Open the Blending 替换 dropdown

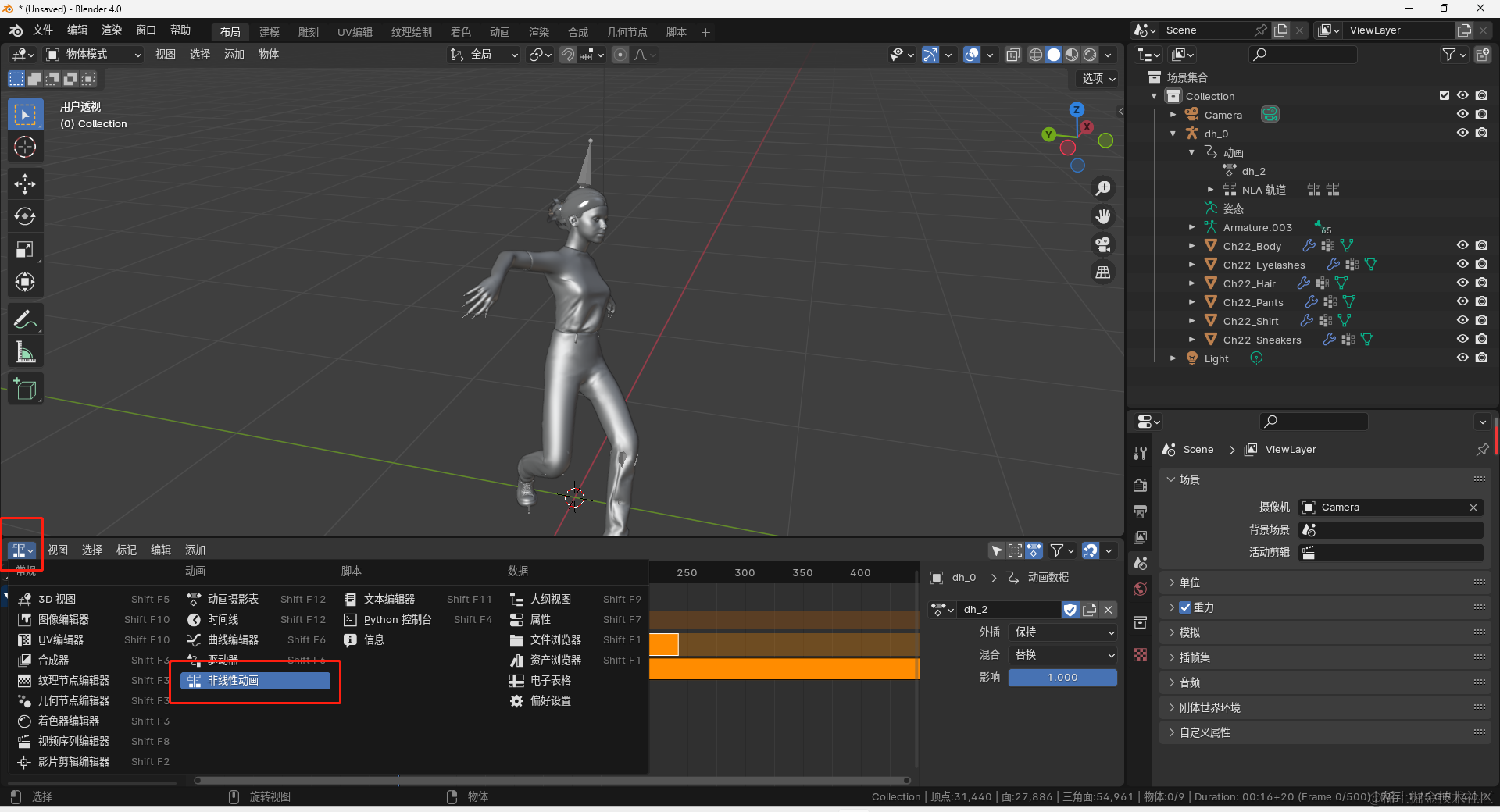point(1062,655)
